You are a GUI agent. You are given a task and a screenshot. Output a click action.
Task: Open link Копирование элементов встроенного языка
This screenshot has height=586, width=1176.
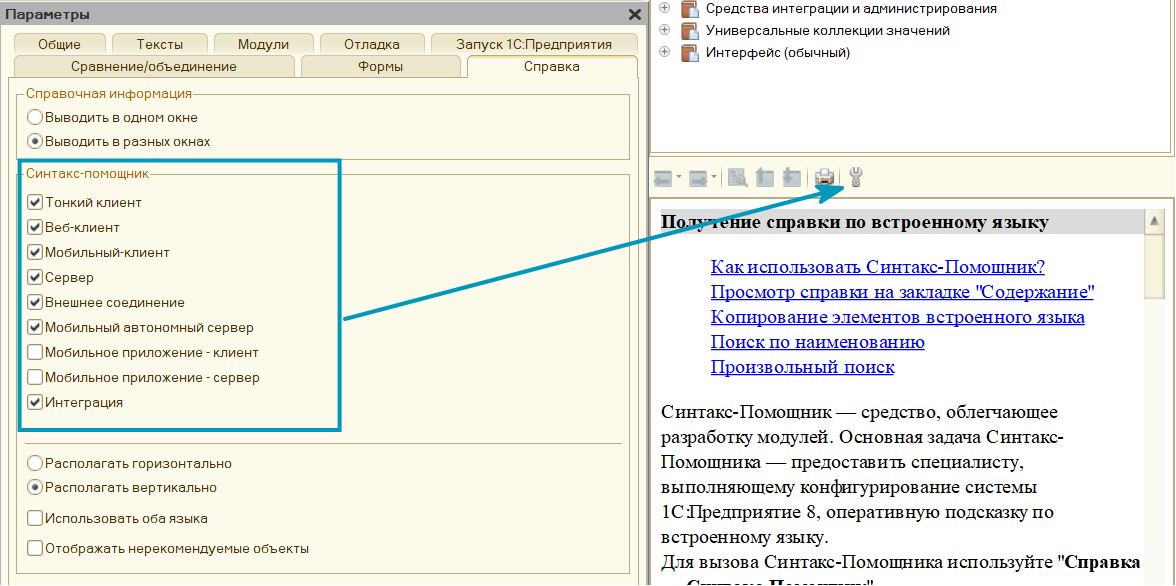click(x=897, y=317)
